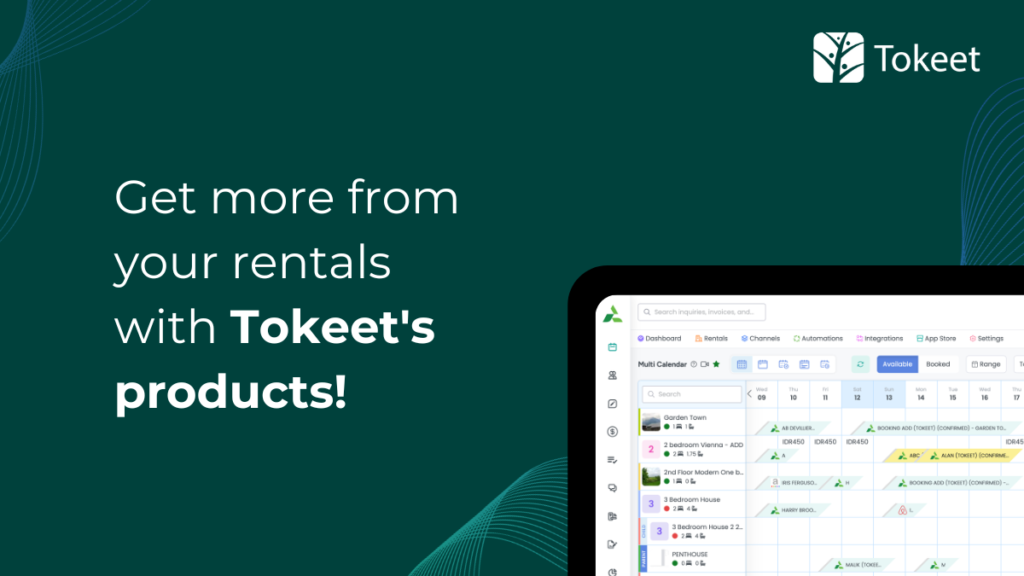
Task: Click the Search inquiries, invoices field
Action: (x=701, y=312)
